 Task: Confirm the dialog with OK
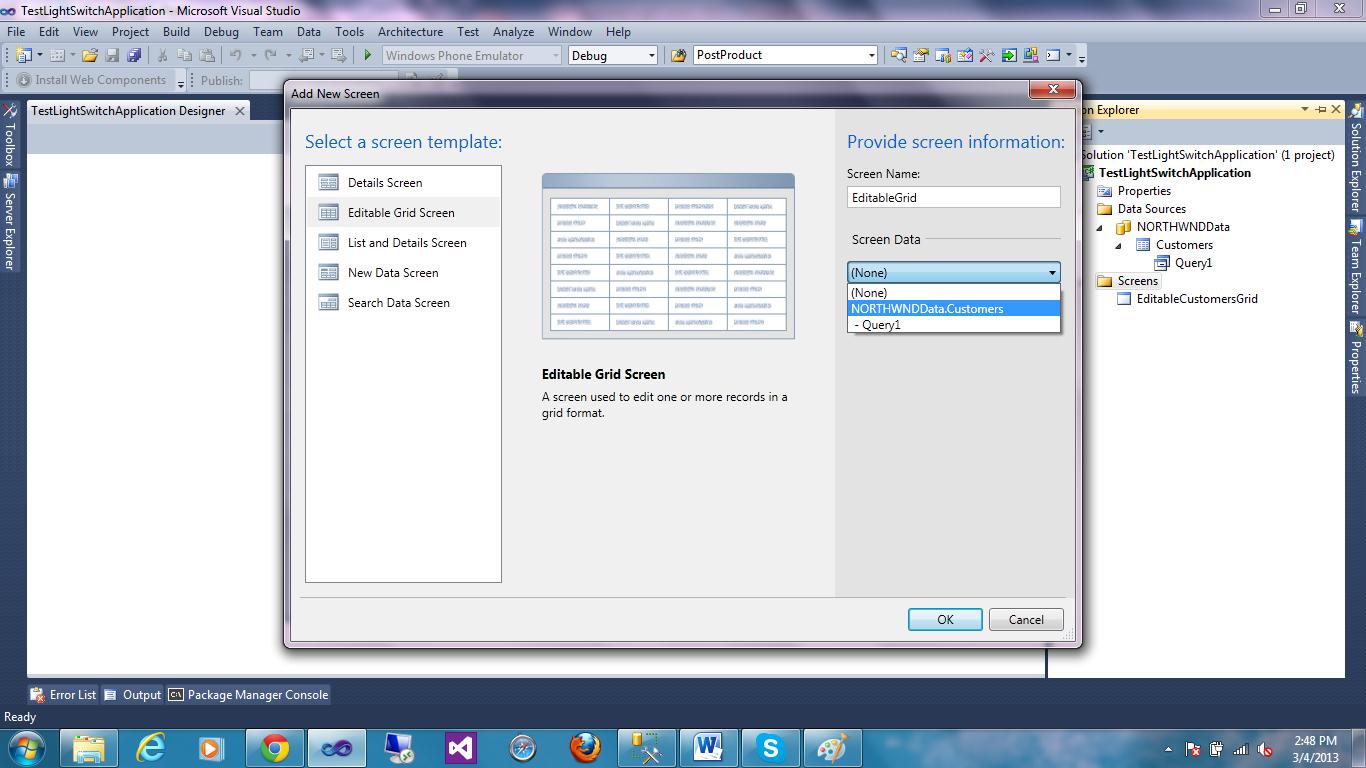(945, 619)
